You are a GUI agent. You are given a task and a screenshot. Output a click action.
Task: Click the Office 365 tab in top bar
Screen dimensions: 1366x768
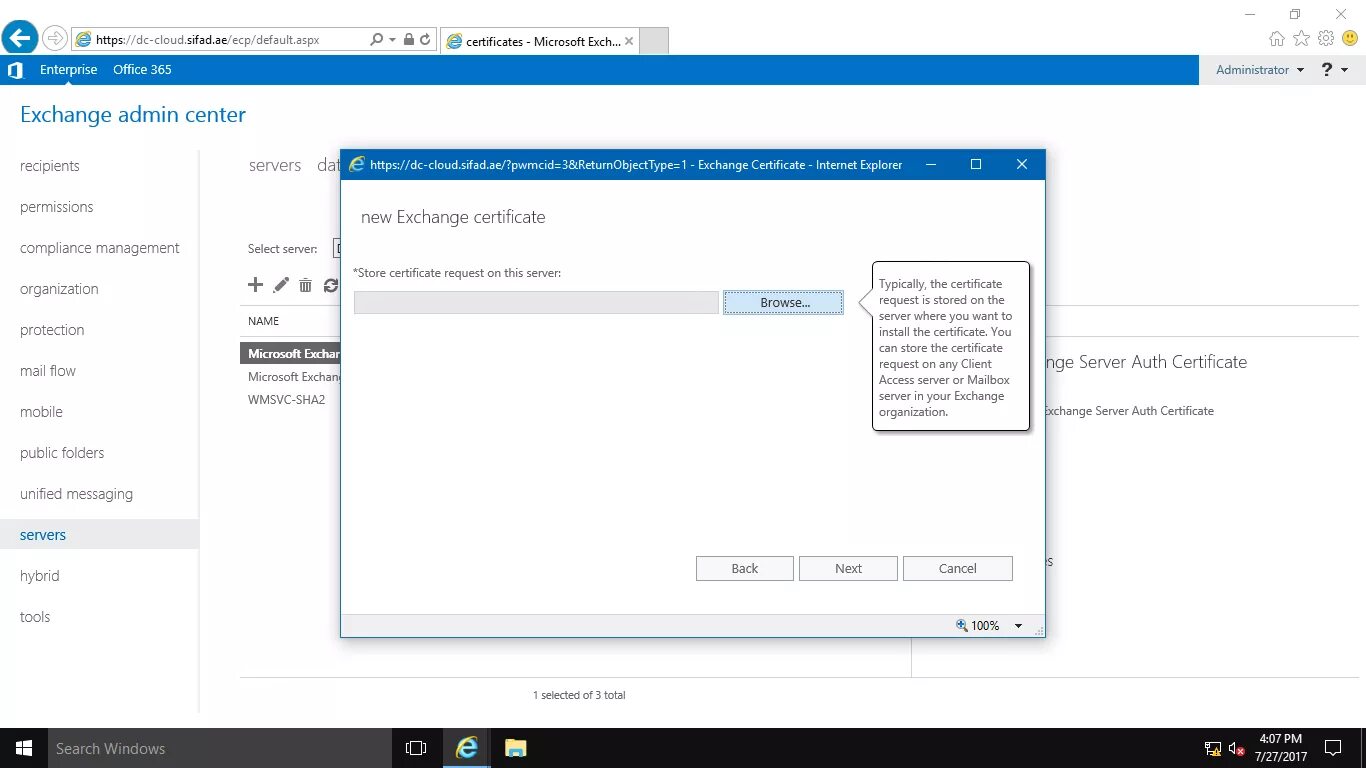[x=142, y=70]
